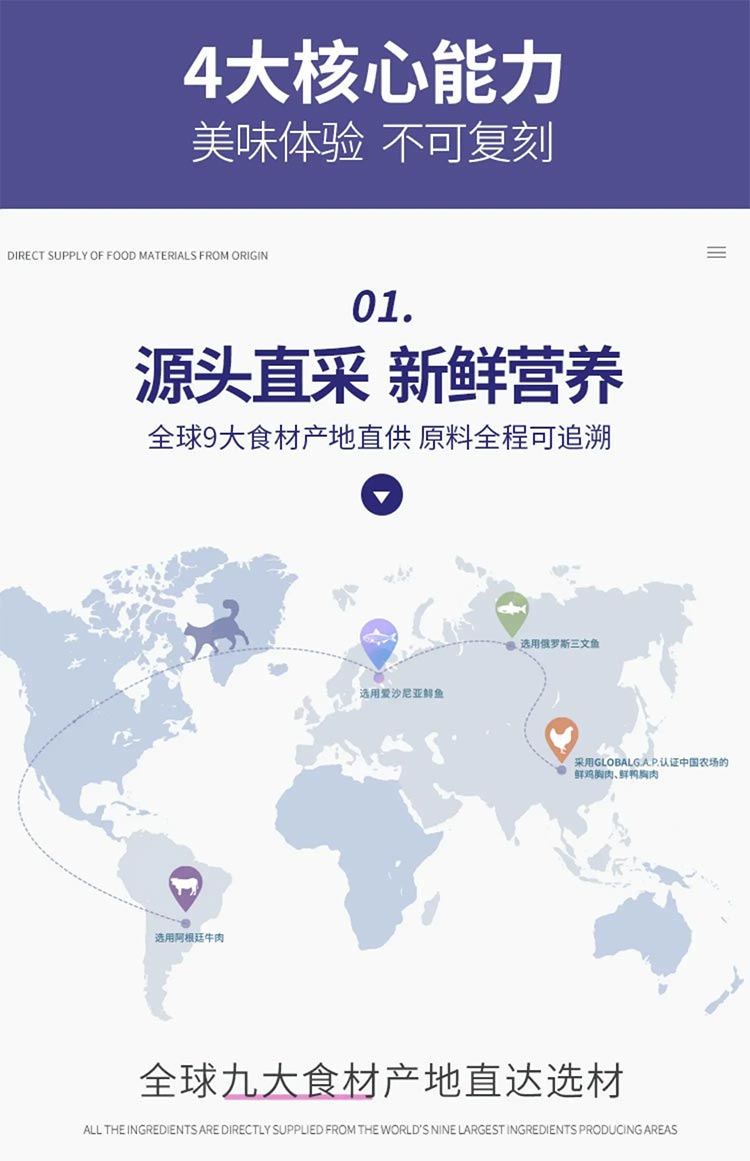
Task: Click the 选用爱沙尼亚鲱鱼 label
Action: tap(401, 692)
